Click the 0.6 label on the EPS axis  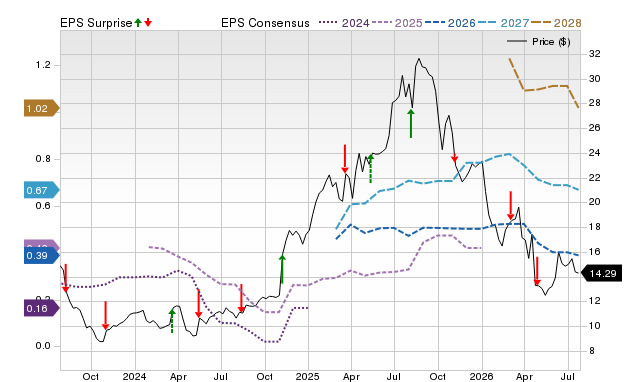[43, 206]
